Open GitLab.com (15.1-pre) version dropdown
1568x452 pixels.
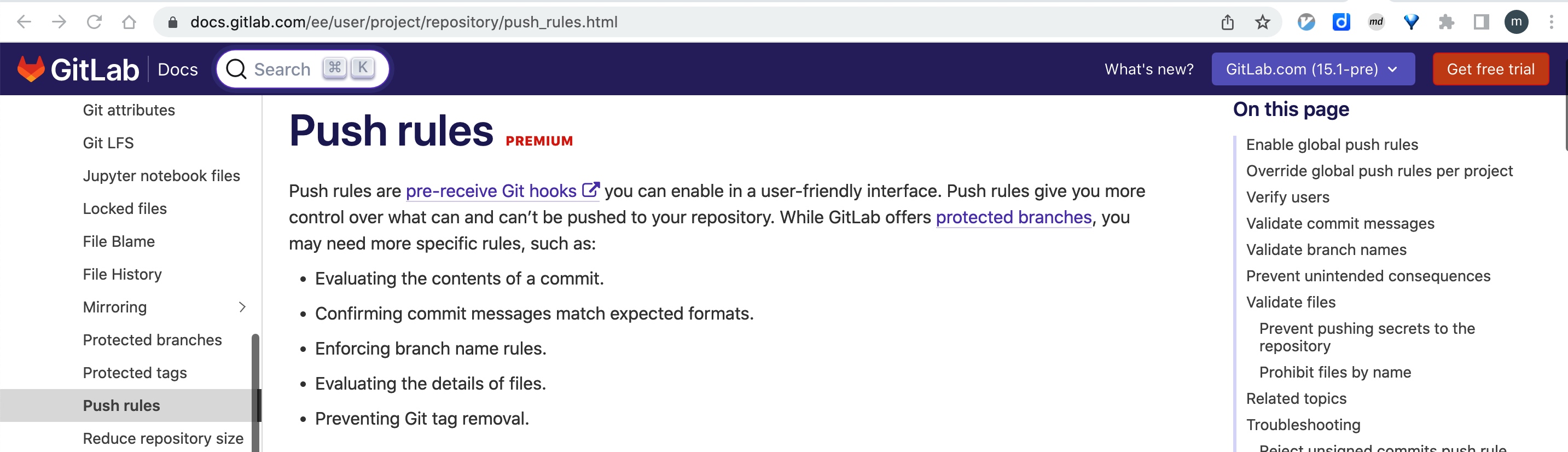(x=1313, y=69)
